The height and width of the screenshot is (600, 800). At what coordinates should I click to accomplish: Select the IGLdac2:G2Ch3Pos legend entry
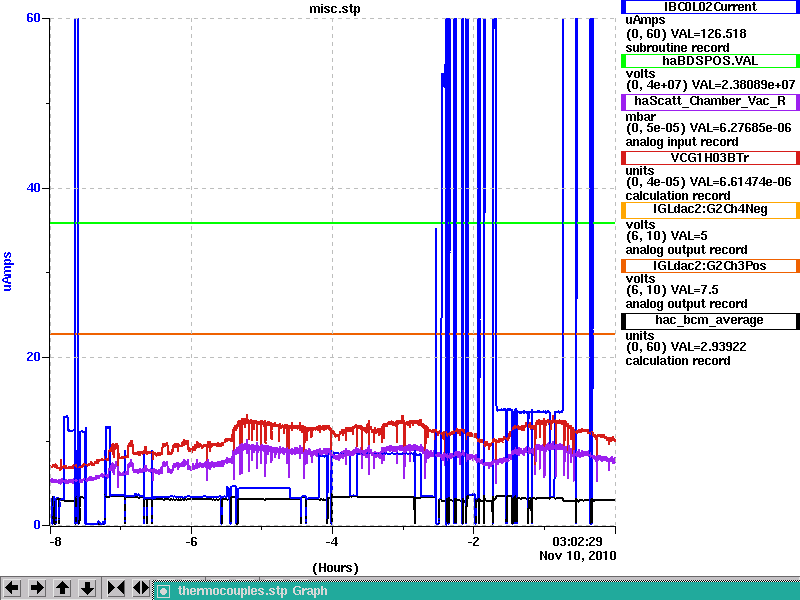pyautogui.click(x=710, y=266)
